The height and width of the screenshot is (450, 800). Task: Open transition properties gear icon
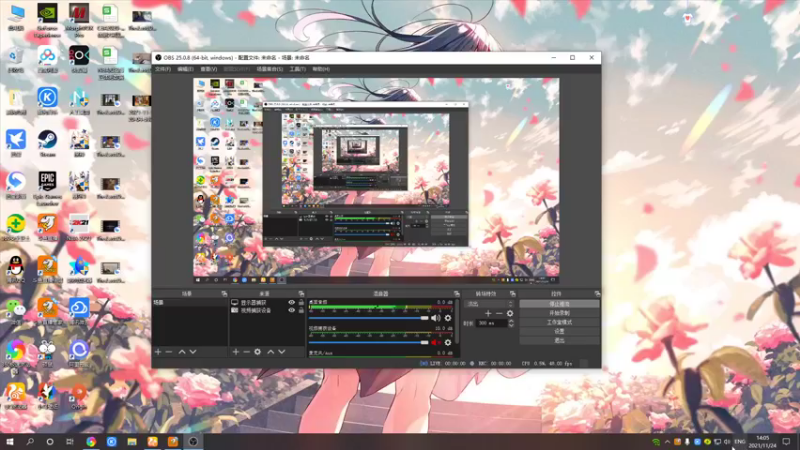[510, 313]
